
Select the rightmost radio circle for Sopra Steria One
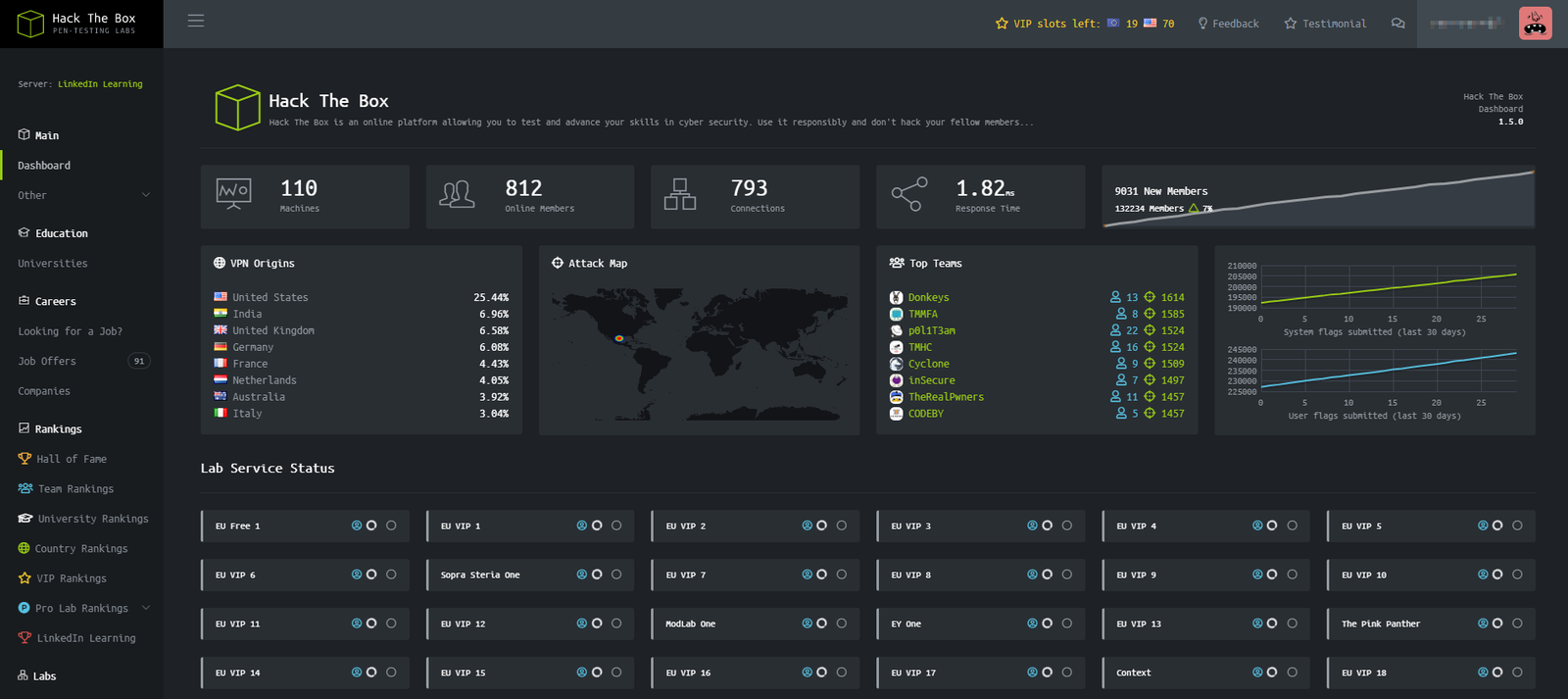[616, 574]
